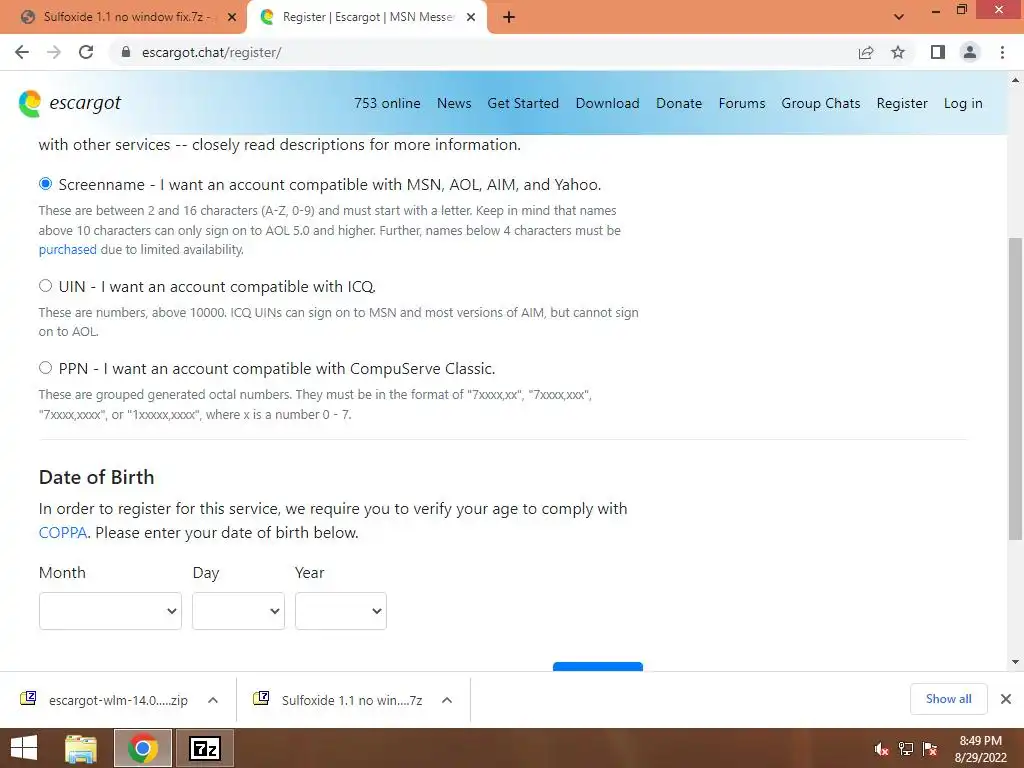Open the Donate nav item
Viewport: 1024px width, 768px height.
(x=679, y=103)
